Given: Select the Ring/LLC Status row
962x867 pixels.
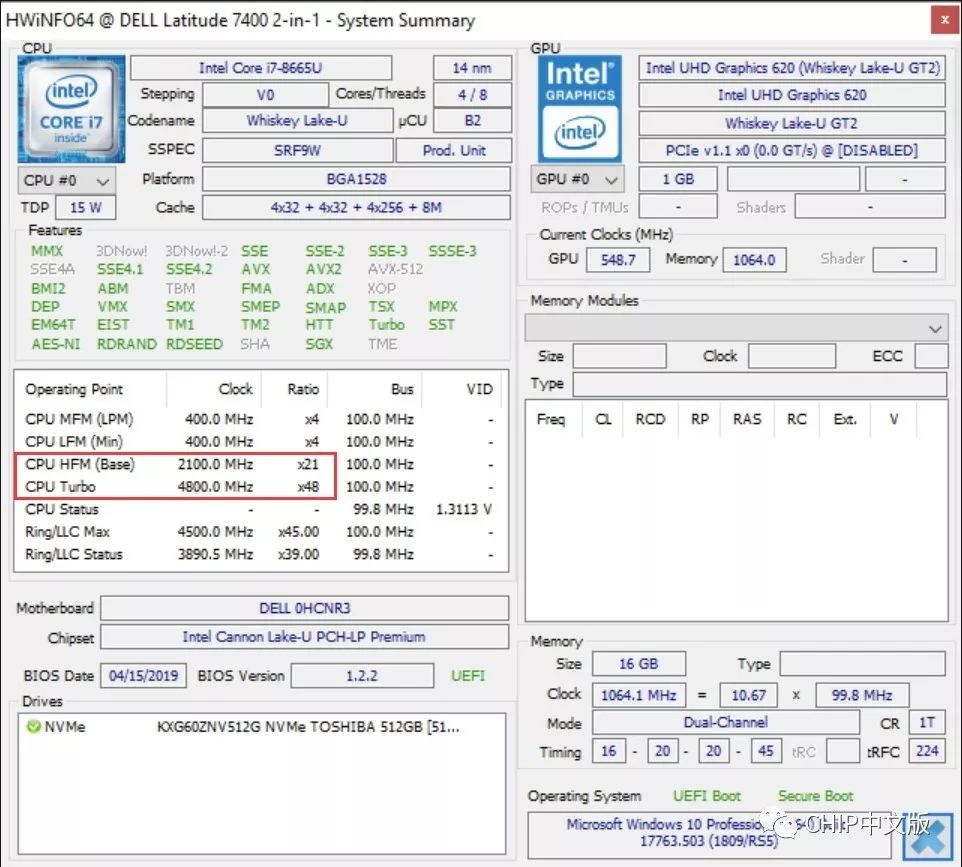Looking at the screenshot, I should pos(261,554).
